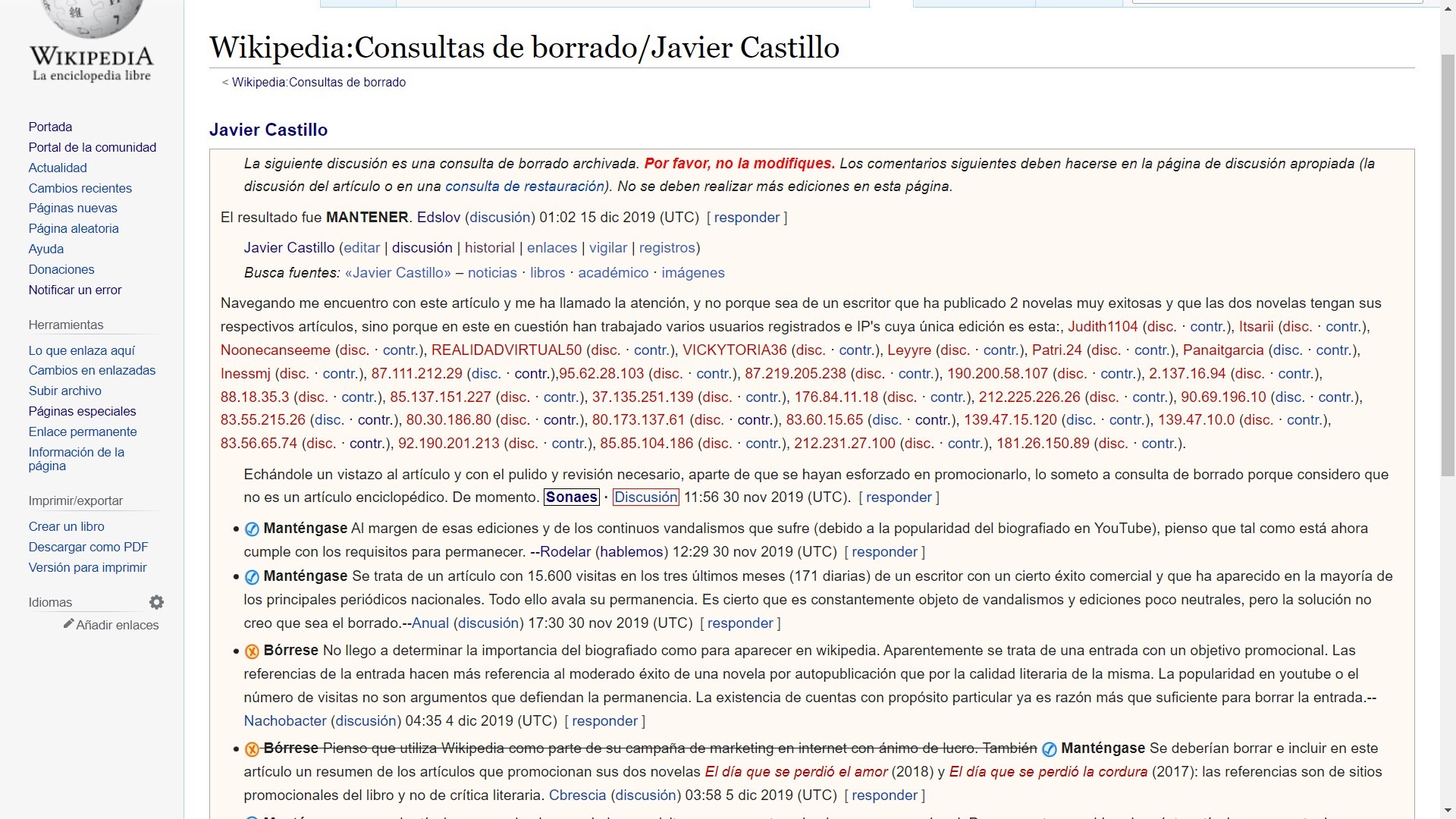Click Bórrese X icon in Nachobacter's vote
The image size is (1456, 819).
tap(252, 651)
